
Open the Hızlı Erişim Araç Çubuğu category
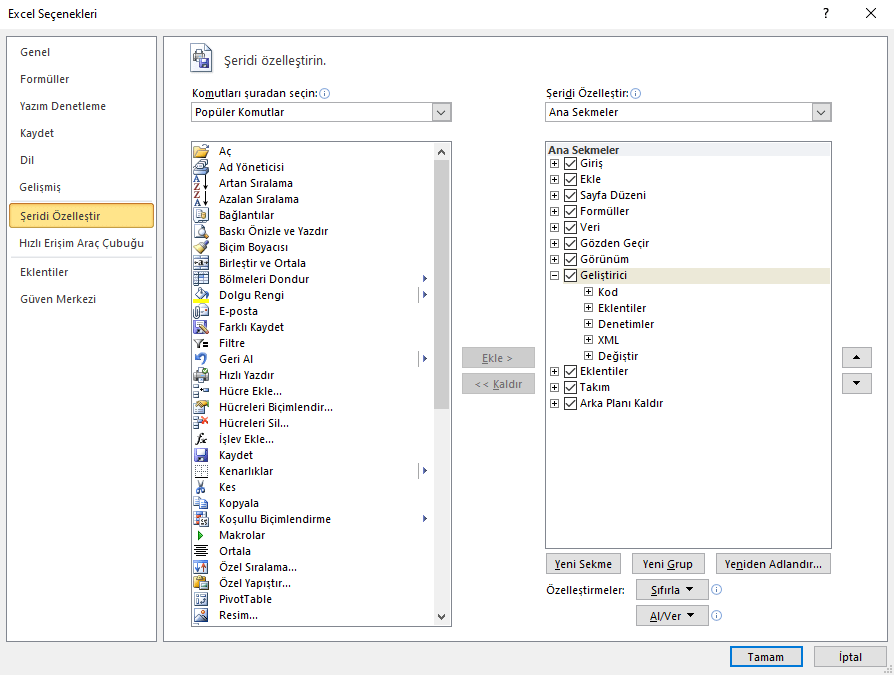81,243
